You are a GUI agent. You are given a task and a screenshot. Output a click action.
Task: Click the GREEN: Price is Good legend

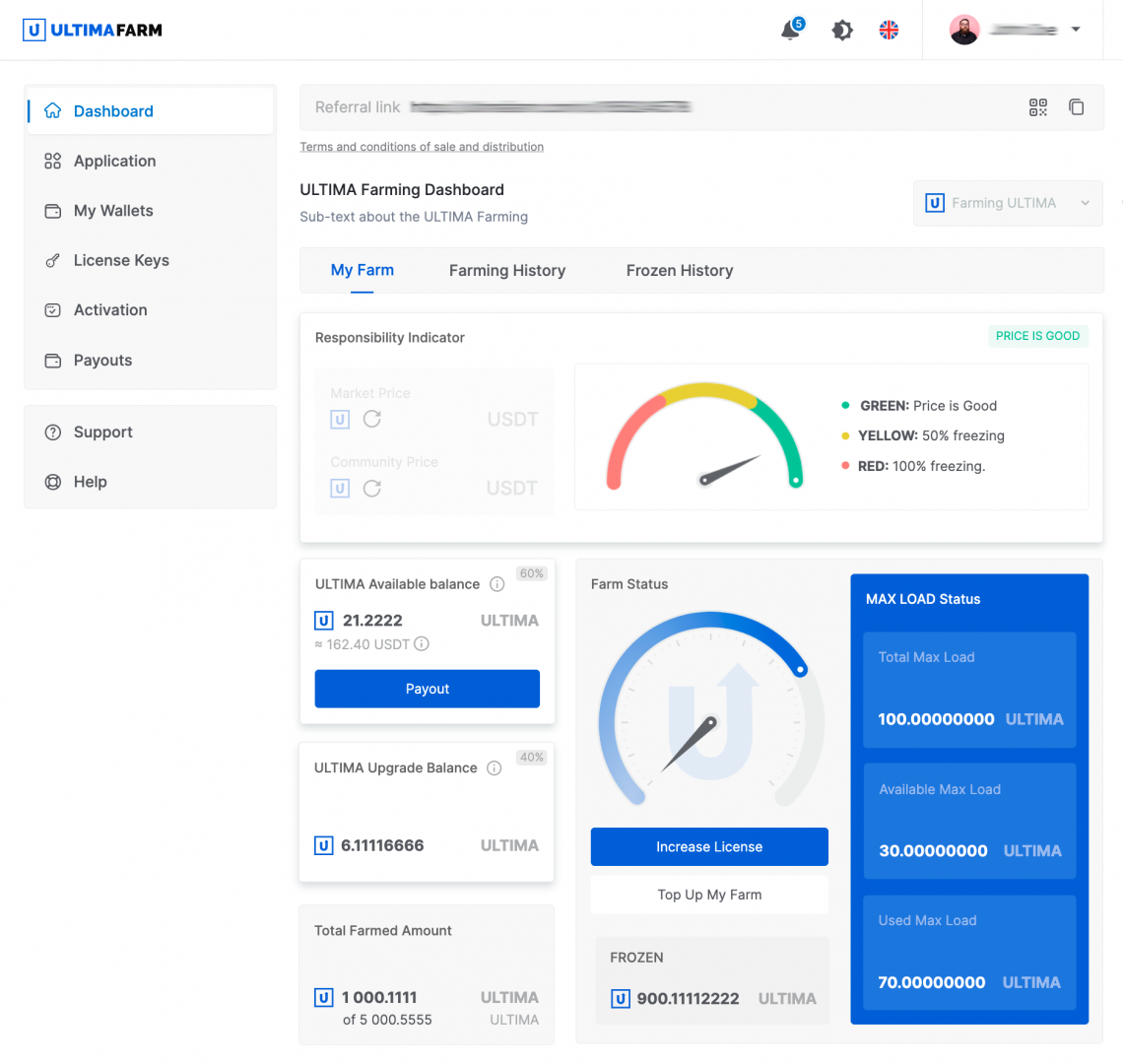(x=919, y=406)
